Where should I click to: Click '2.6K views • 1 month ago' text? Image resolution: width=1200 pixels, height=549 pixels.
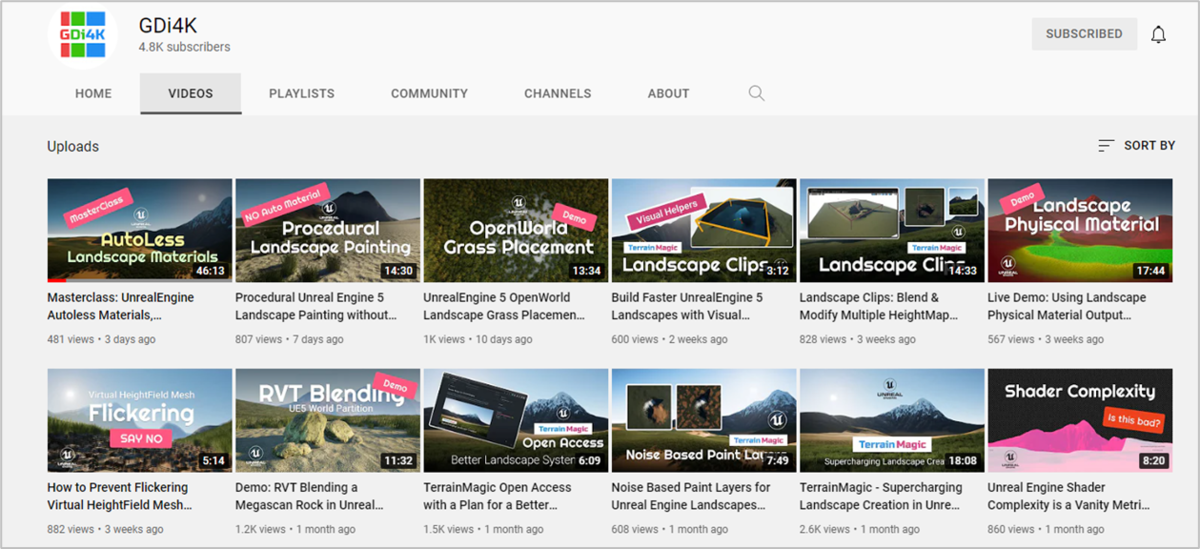[862, 529]
